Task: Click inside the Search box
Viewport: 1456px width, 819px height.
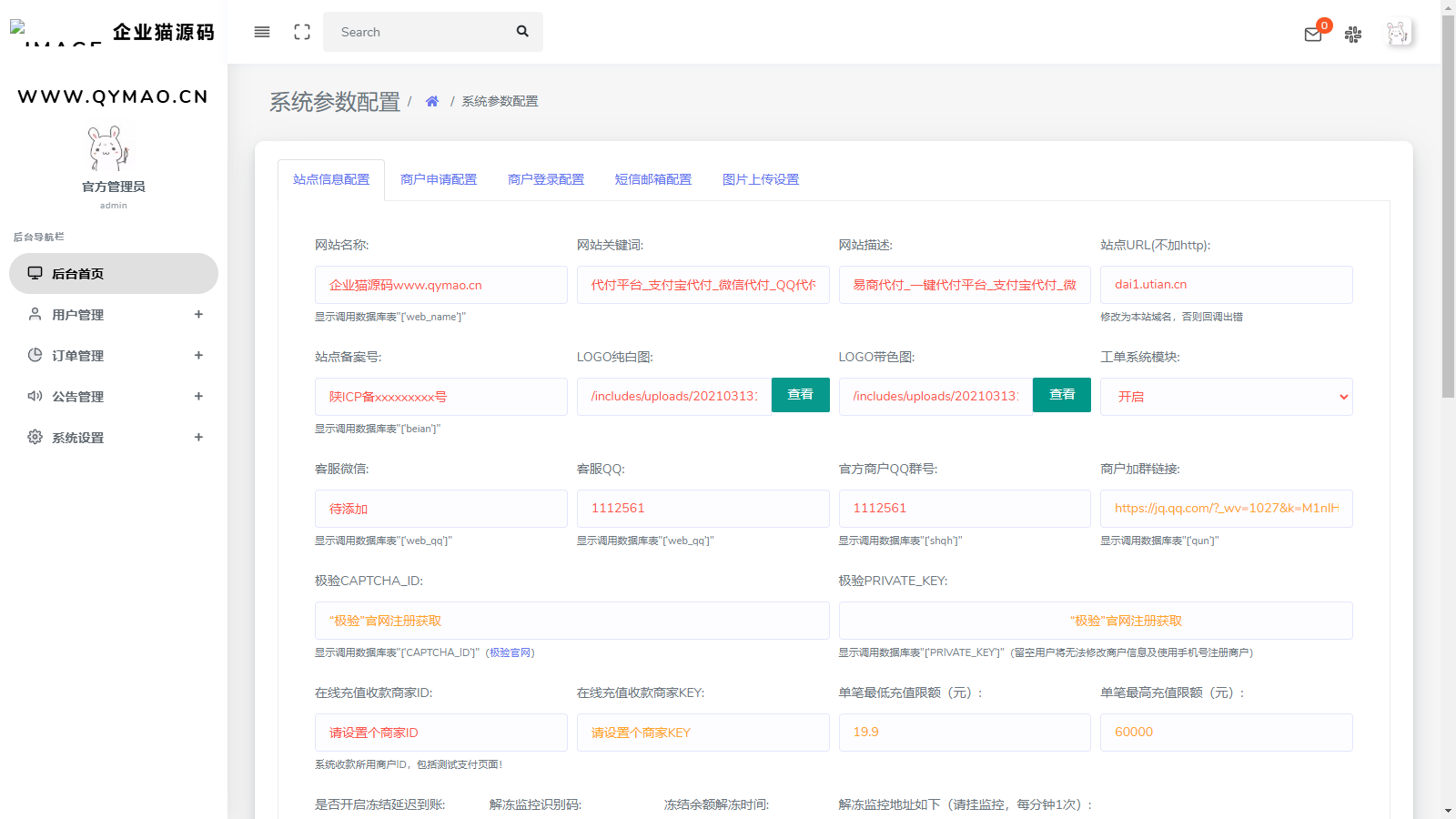Action: pos(419,32)
